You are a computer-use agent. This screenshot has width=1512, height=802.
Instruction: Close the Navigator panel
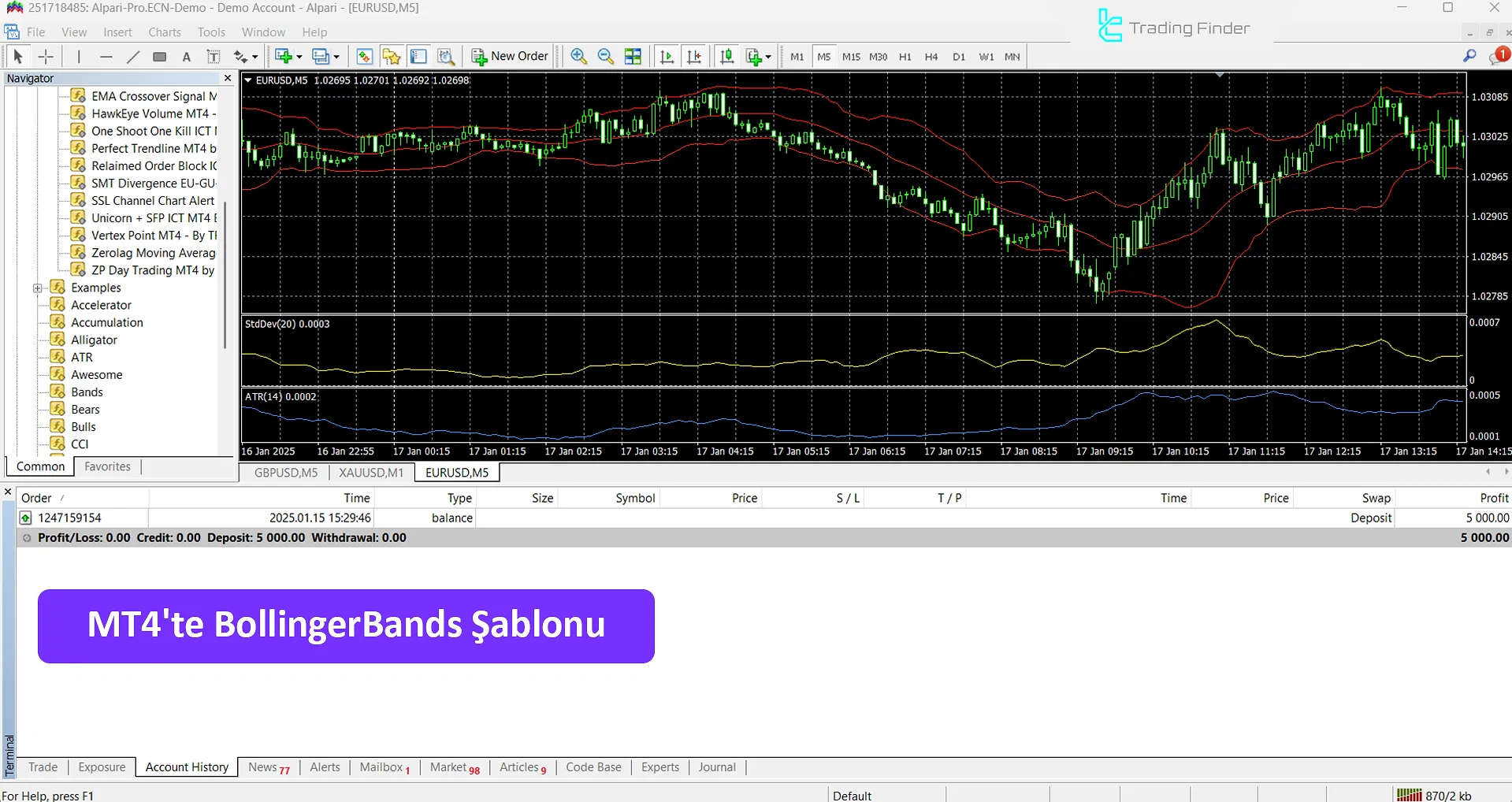[x=228, y=78]
